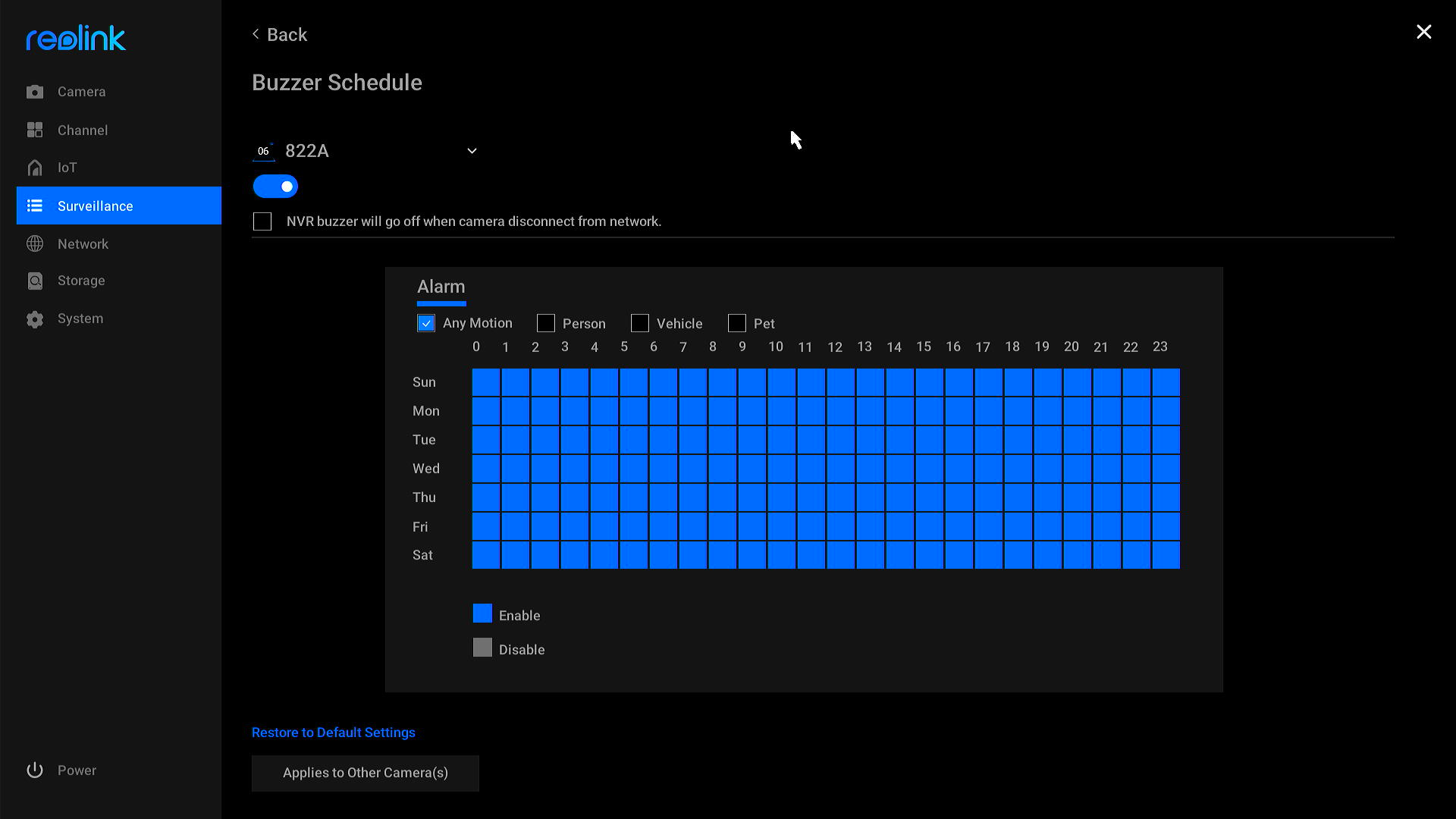
Task: Click the Back navigation chevron
Action: click(256, 35)
